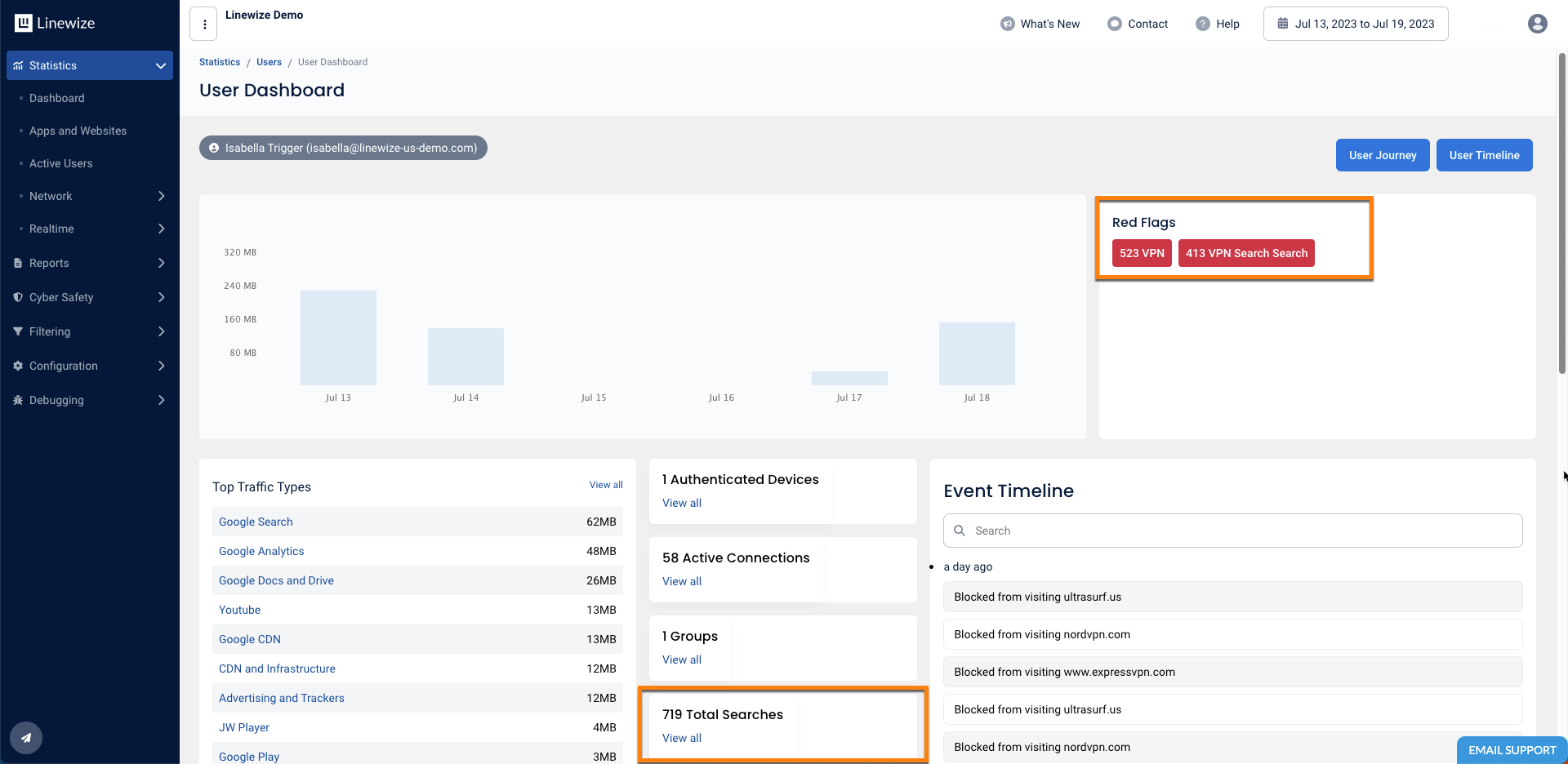Image resolution: width=1568 pixels, height=764 pixels.
Task: Click the 413 VPN Search Search flag
Action: [1246, 253]
